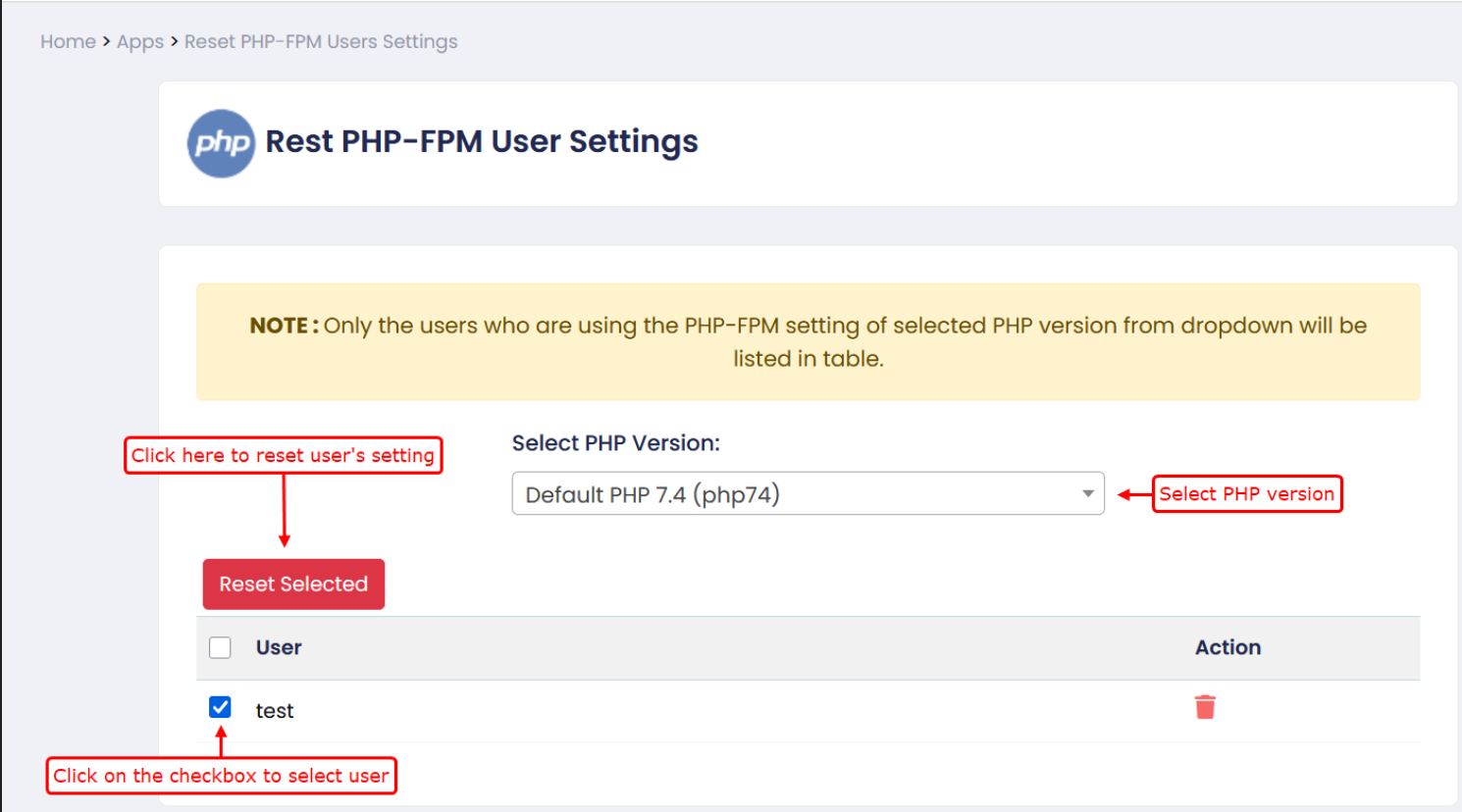The image size is (1462, 812).
Task: Click the Default PHP 7.4 (php74) option text
Action: [653, 494]
